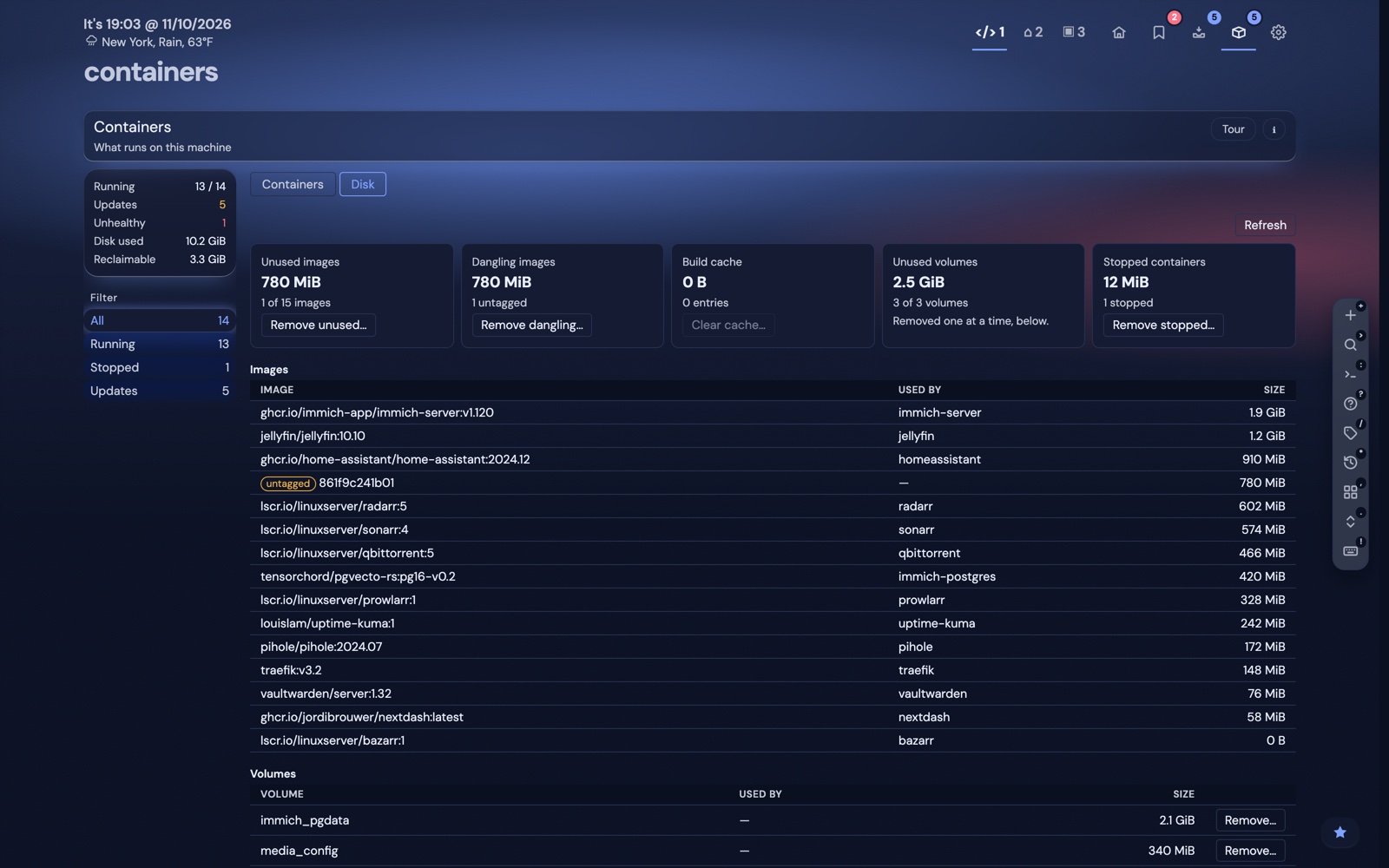Click the Reclaimable 3.3 GiB stat
The image size is (1389, 868).
click(160, 260)
